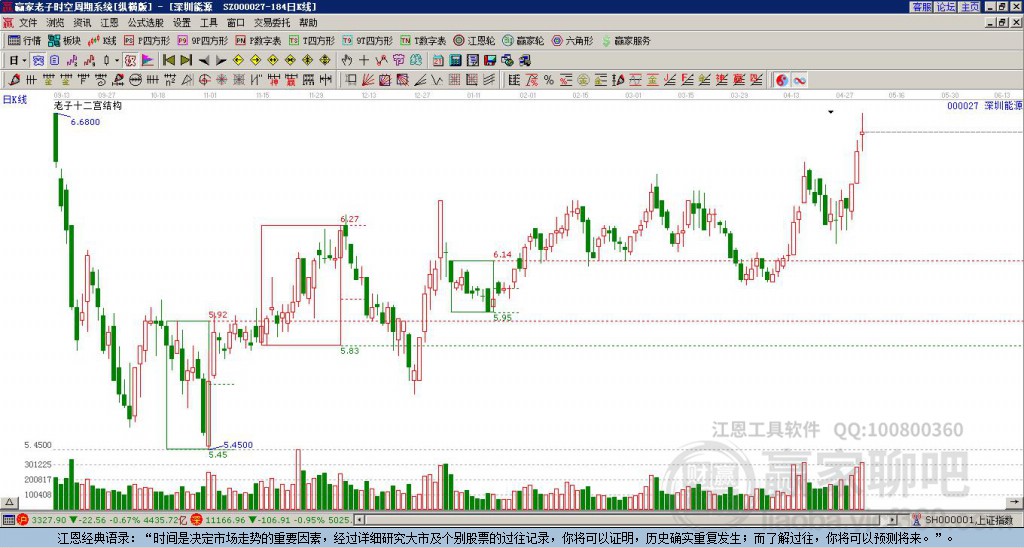Image resolution: width=1024 pixels, height=548 pixels.
Task: Expand the candlestick chart-type dropdown arrow
Action: click(x=116, y=61)
